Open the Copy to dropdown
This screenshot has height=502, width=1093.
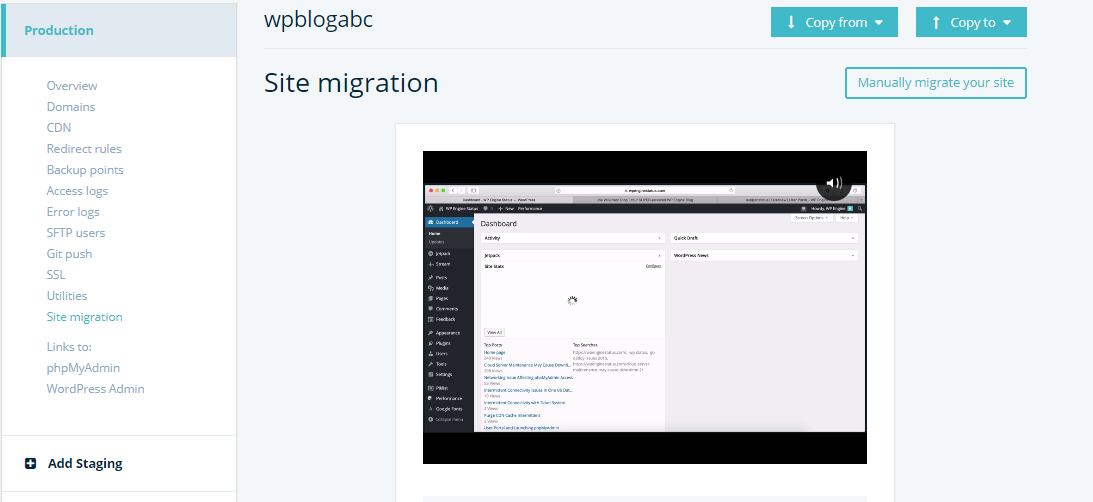[971, 22]
